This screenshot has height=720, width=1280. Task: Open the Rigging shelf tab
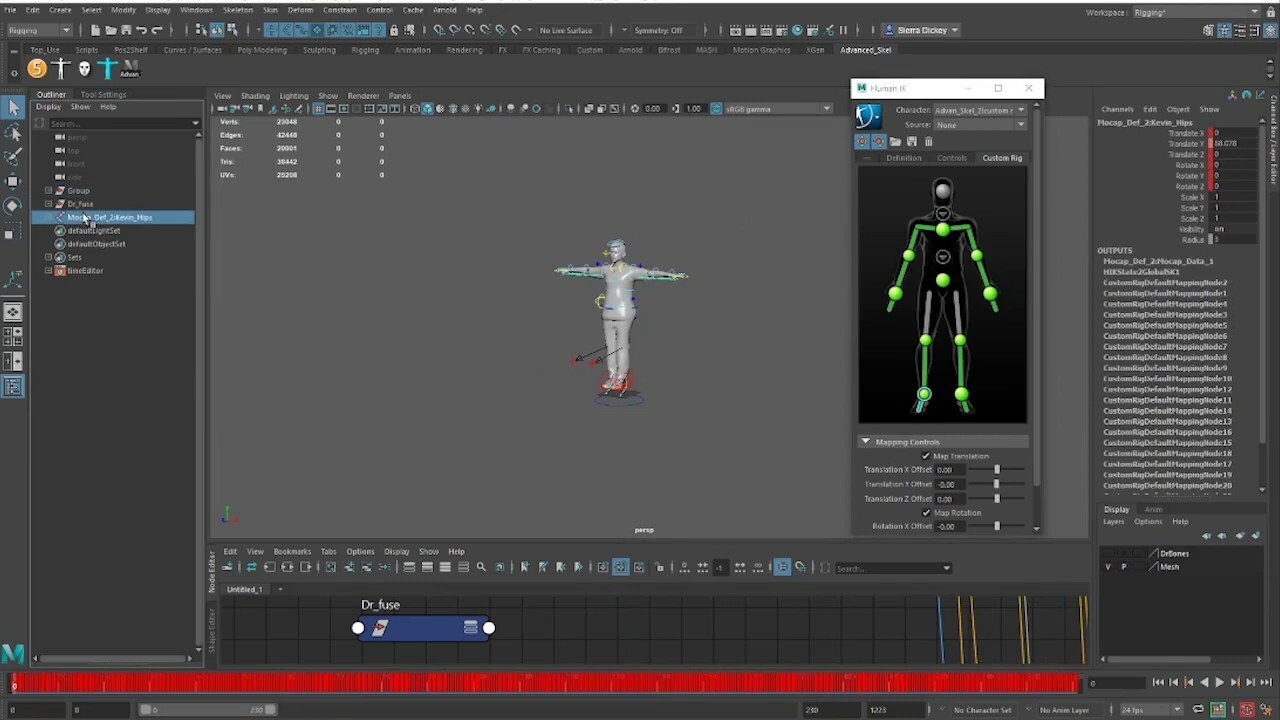[365, 50]
